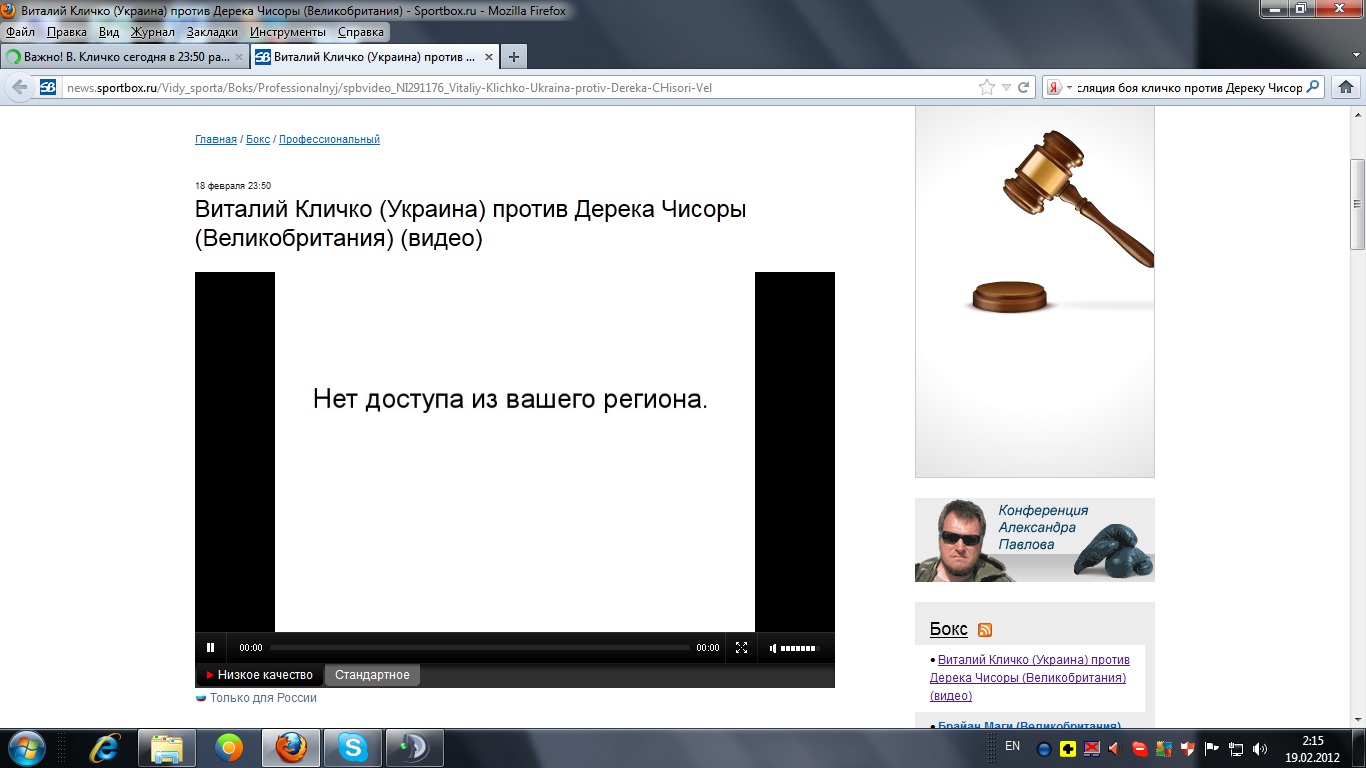Open the RSS feed next to Бокс
Screen dimensions: 1366x768
point(985,630)
